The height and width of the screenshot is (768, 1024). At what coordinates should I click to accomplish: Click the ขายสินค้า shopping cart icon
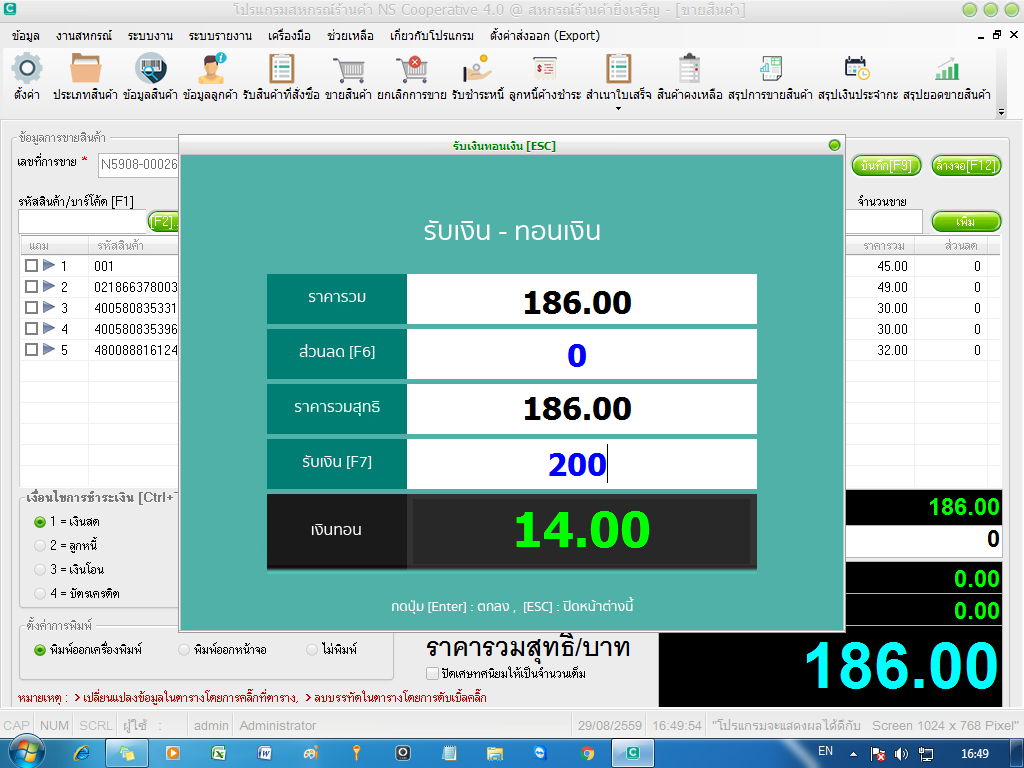pyautogui.click(x=348, y=69)
